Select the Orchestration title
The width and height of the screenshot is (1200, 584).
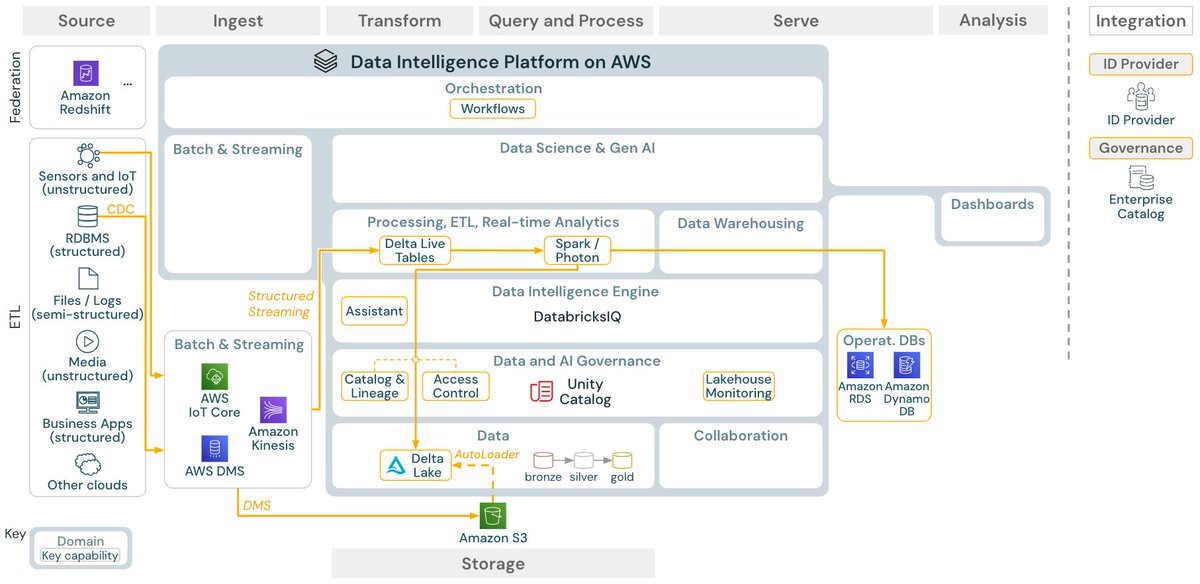493,88
